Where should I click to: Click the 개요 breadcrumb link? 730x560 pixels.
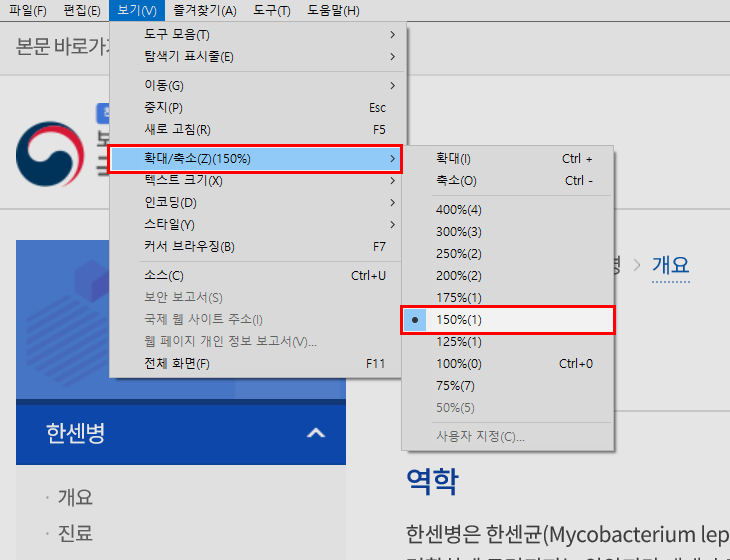click(x=670, y=265)
